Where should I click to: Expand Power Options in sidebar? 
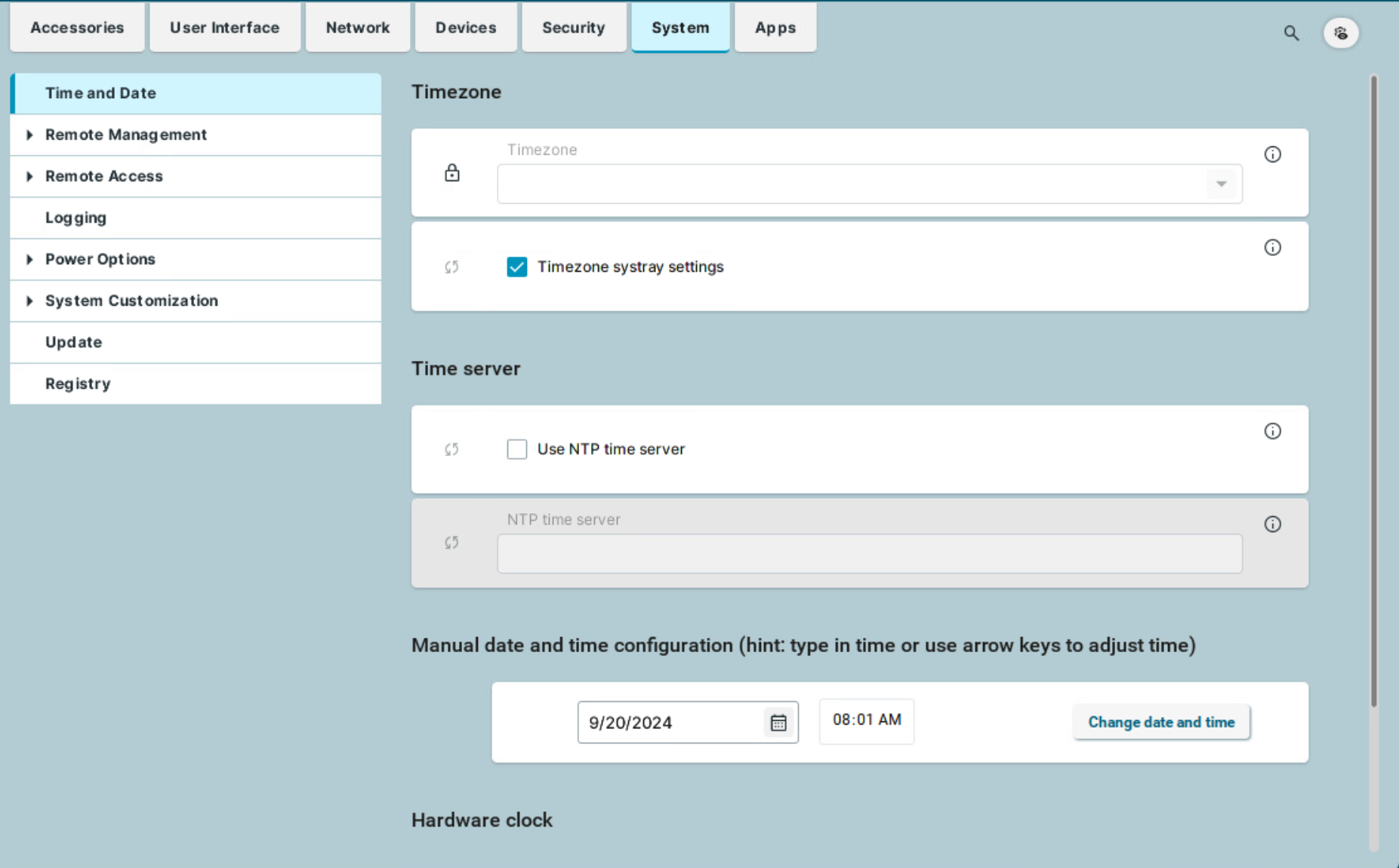pos(29,260)
